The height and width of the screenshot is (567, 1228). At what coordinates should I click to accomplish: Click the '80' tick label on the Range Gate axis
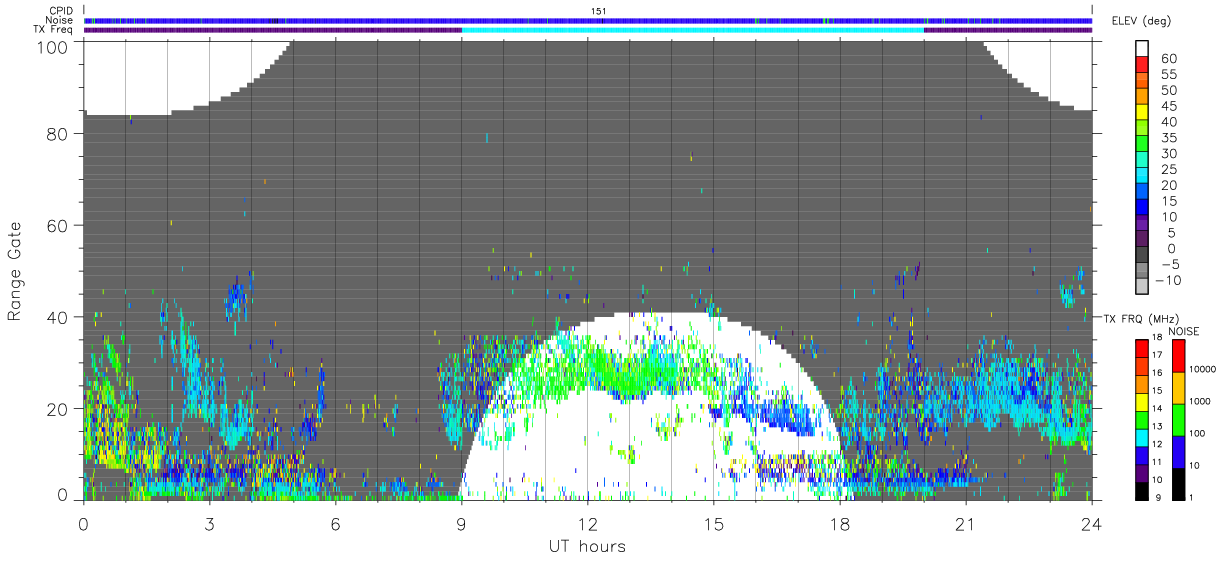[x=57, y=133]
